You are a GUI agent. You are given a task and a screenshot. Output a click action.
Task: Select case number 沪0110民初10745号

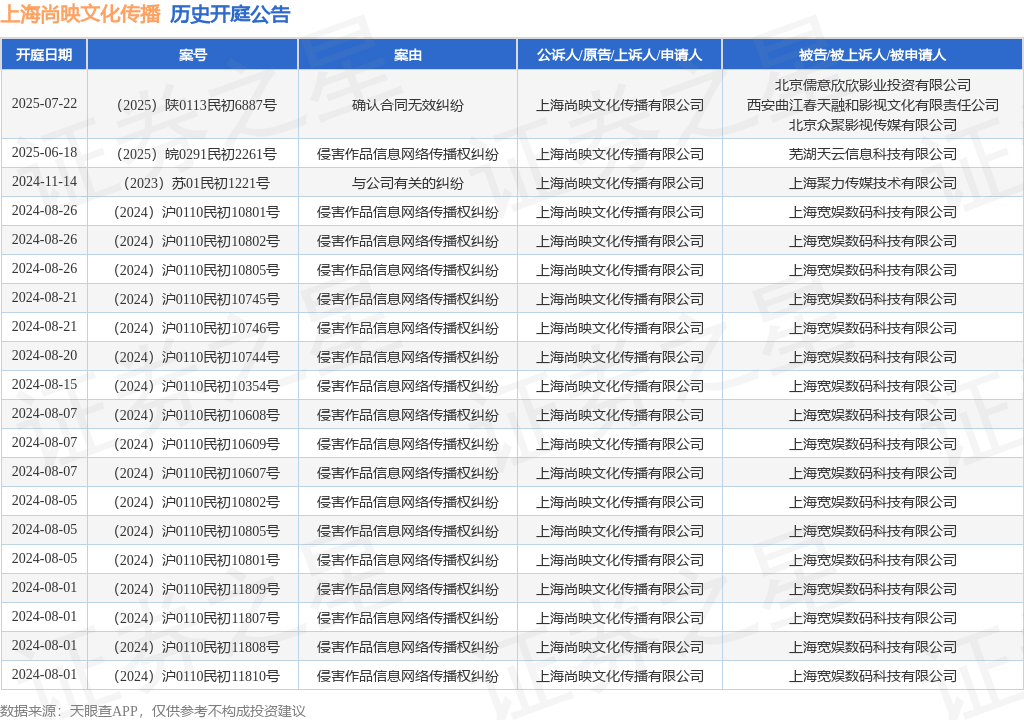pos(221,299)
